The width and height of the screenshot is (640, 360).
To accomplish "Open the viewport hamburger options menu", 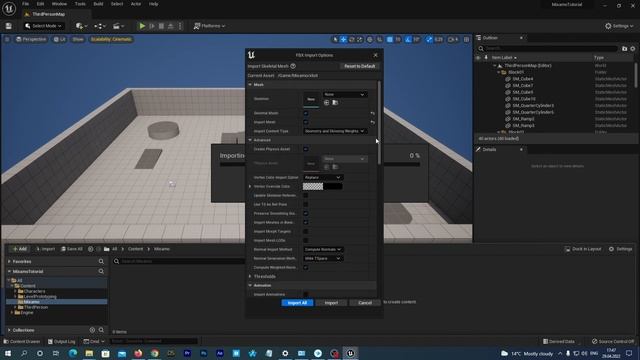I will (7, 40).
